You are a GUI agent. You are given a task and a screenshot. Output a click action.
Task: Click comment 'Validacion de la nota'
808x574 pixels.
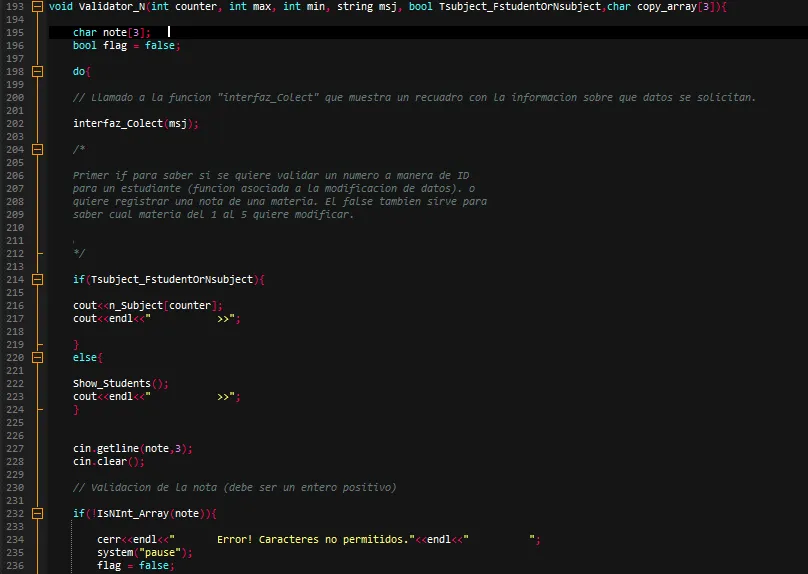pos(234,487)
